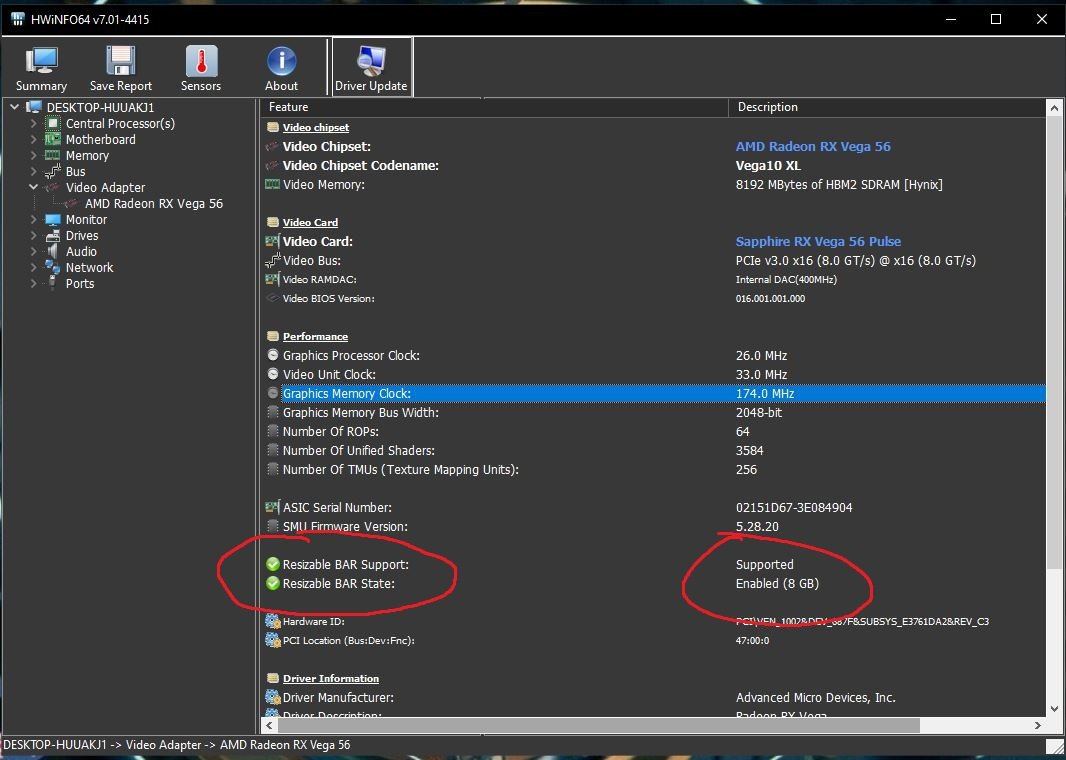Image resolution: width=1066 pixels, height=760 pixels.
Task: Click the status bar path text
Action: coord(177,745)
